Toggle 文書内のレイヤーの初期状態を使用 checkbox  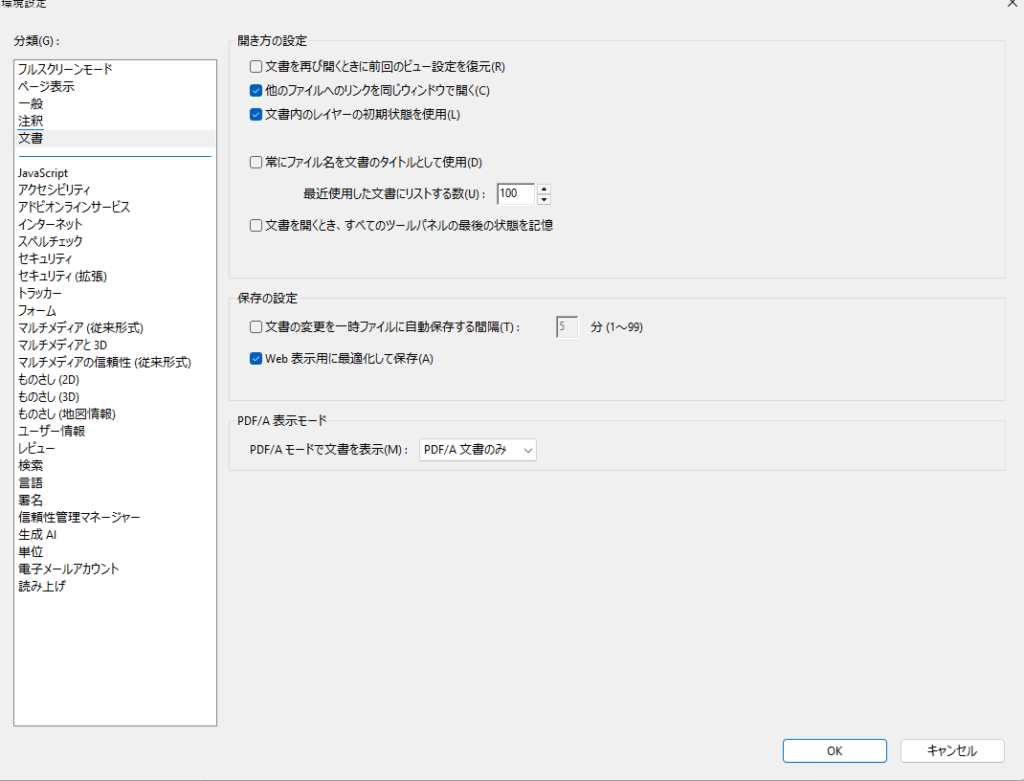[x=256, y=114]
